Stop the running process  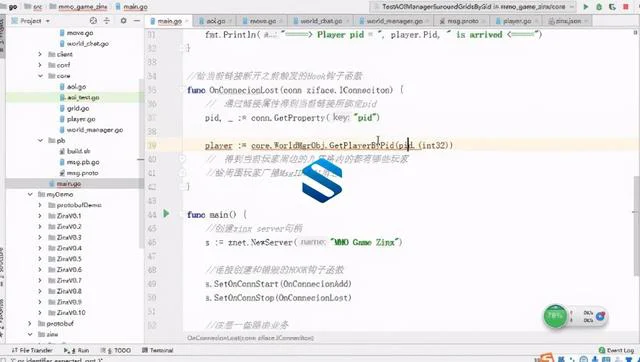(x=626, y=7)
